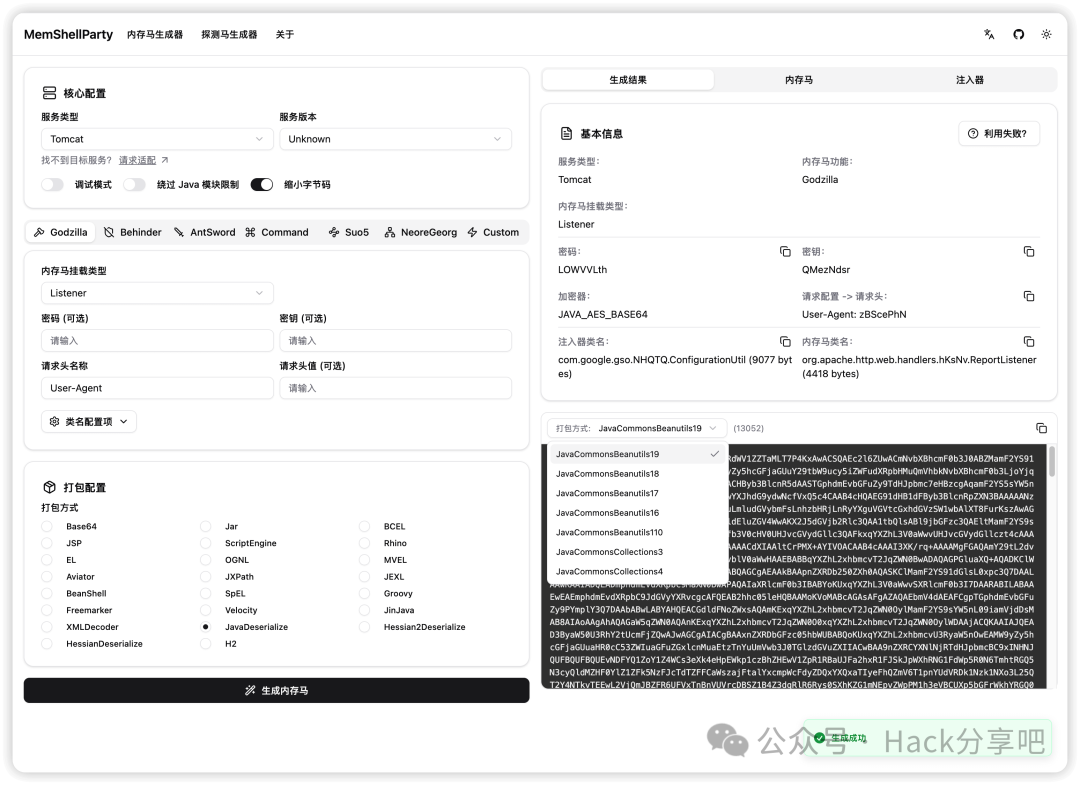
Task: Toggle the light/dark theme icon
Action: [1046, 34]
